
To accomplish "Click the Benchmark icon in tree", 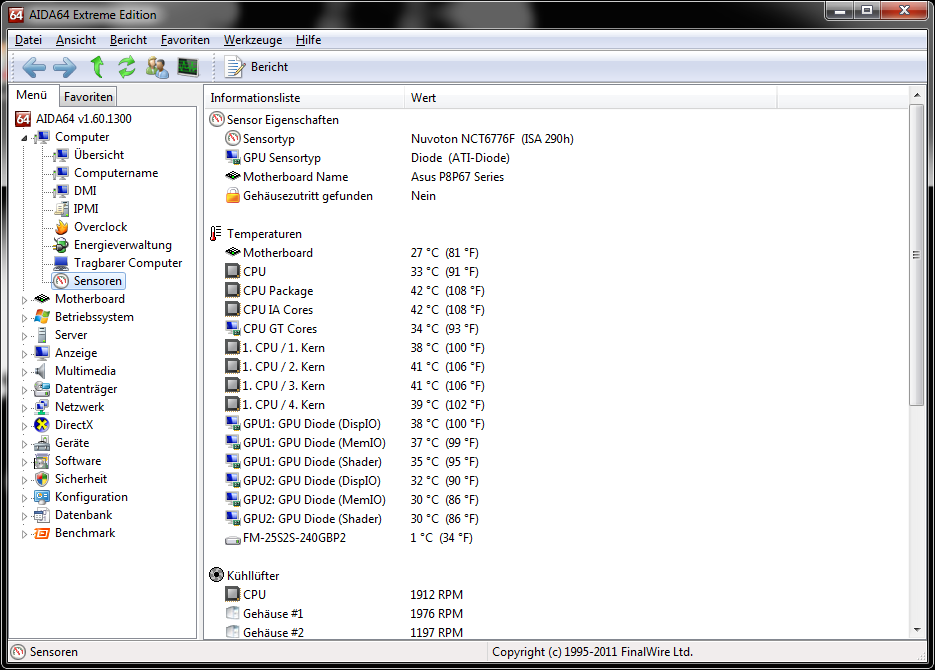I will coord(42,533).
